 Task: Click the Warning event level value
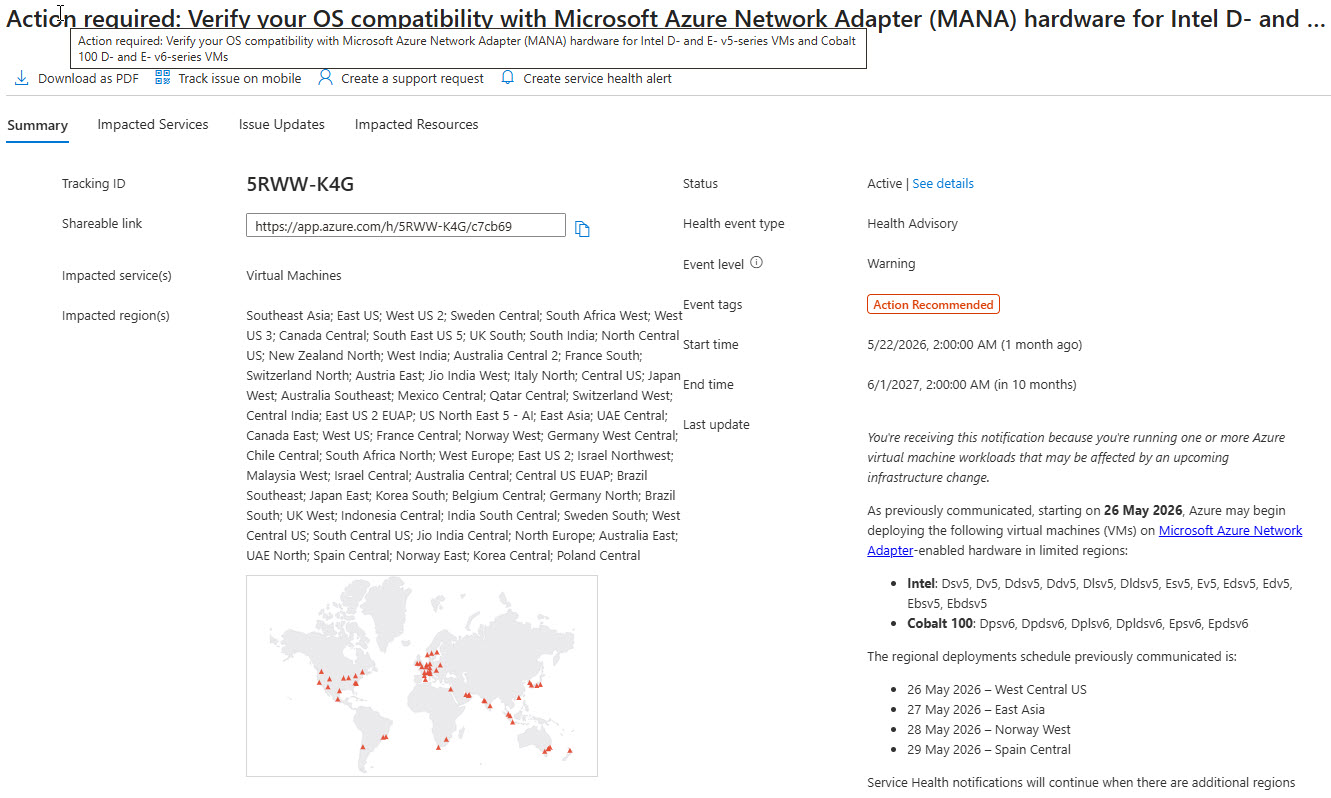[x=891, y=264]
